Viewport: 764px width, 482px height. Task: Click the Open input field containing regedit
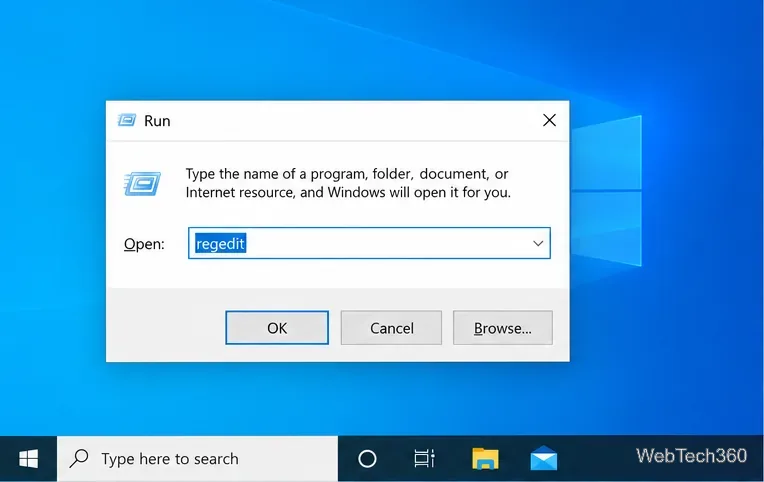click(369, 243)
